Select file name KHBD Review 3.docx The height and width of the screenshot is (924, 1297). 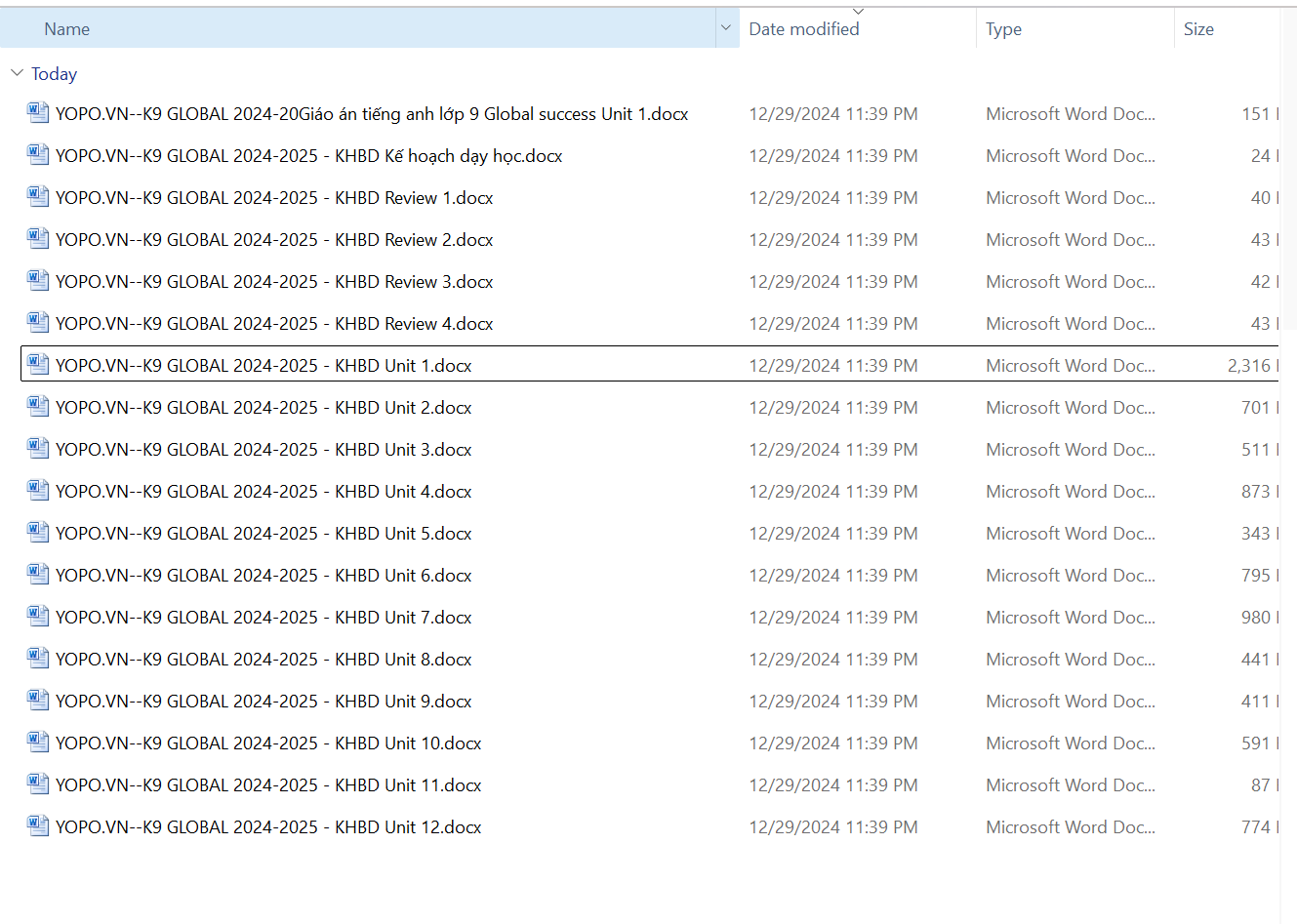[x=274, y=282]
